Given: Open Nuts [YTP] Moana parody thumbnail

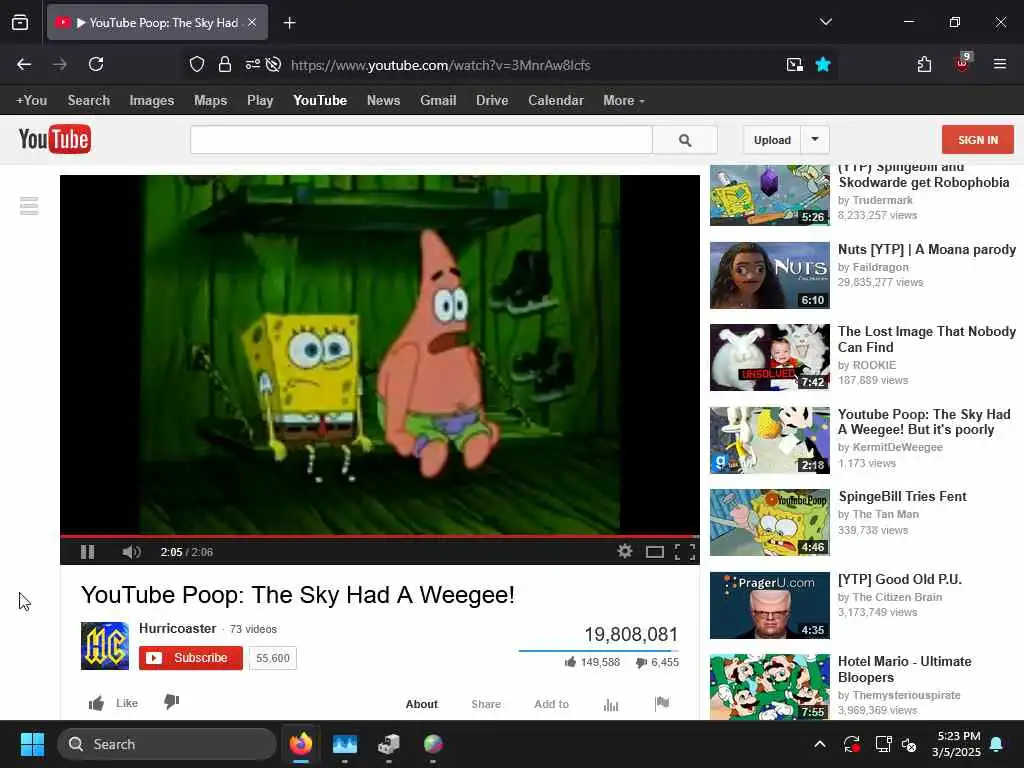Looking at the screenshot, I should [769, 275].
